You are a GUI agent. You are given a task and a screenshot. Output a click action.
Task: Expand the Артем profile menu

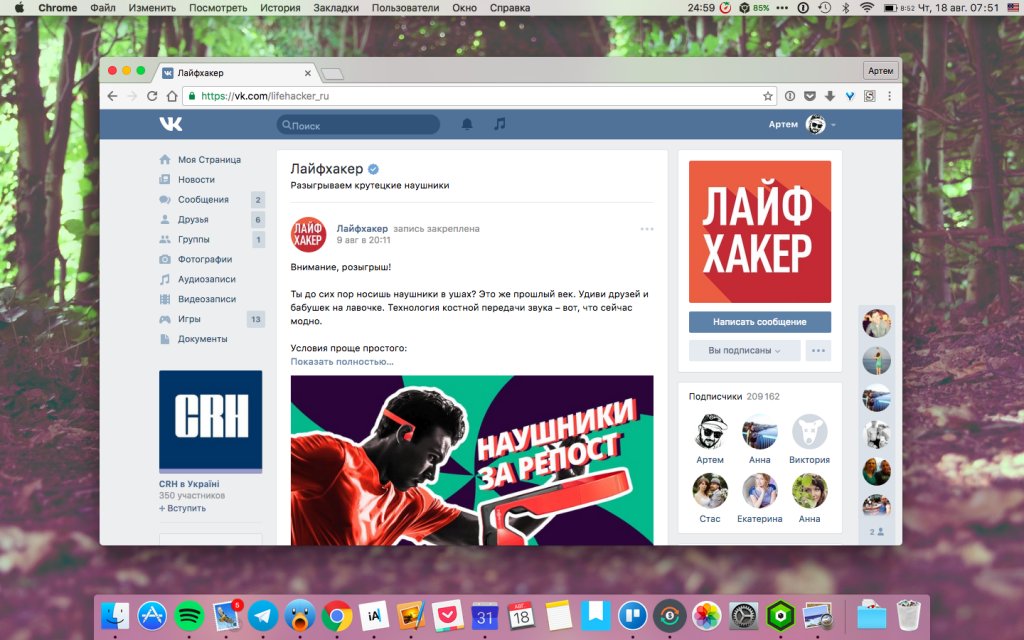click(x=803, y=124)
